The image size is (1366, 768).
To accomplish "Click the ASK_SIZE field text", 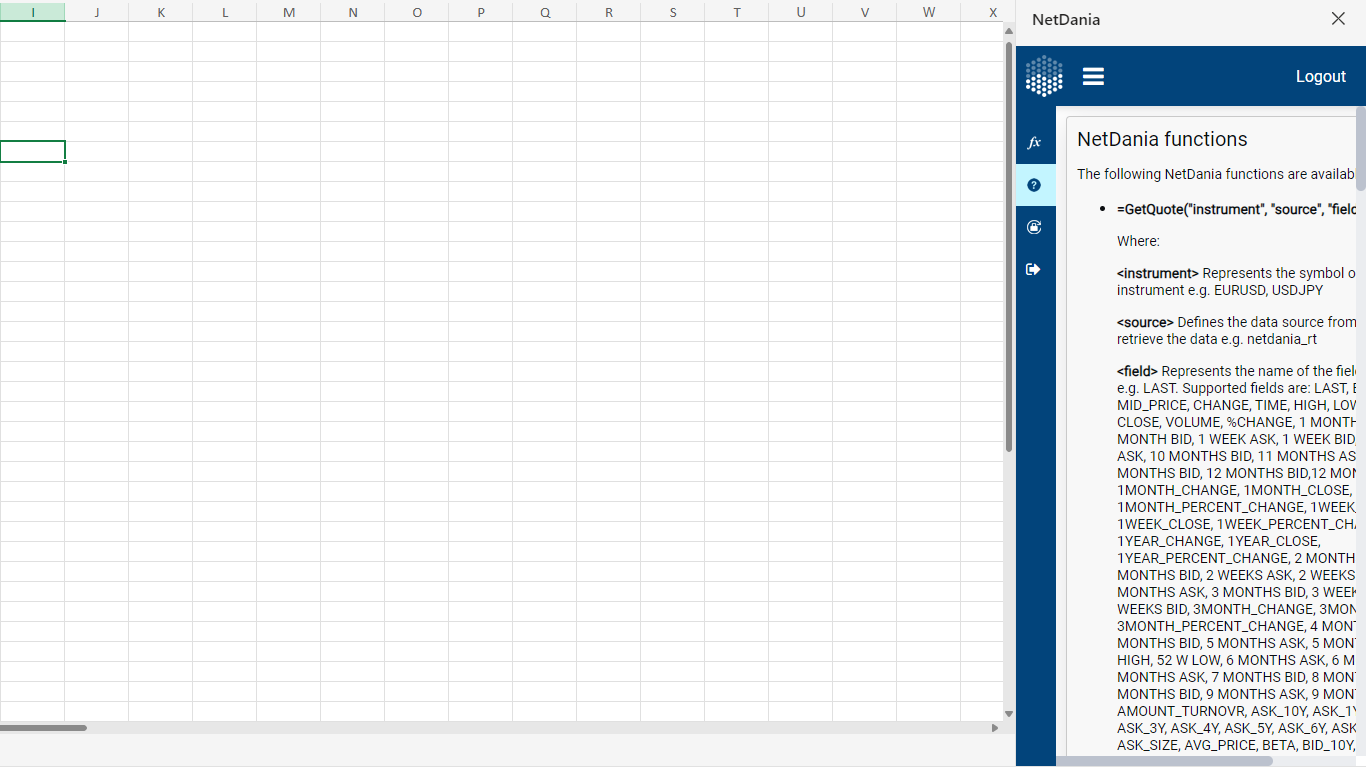I will (x=1149, y=745).
